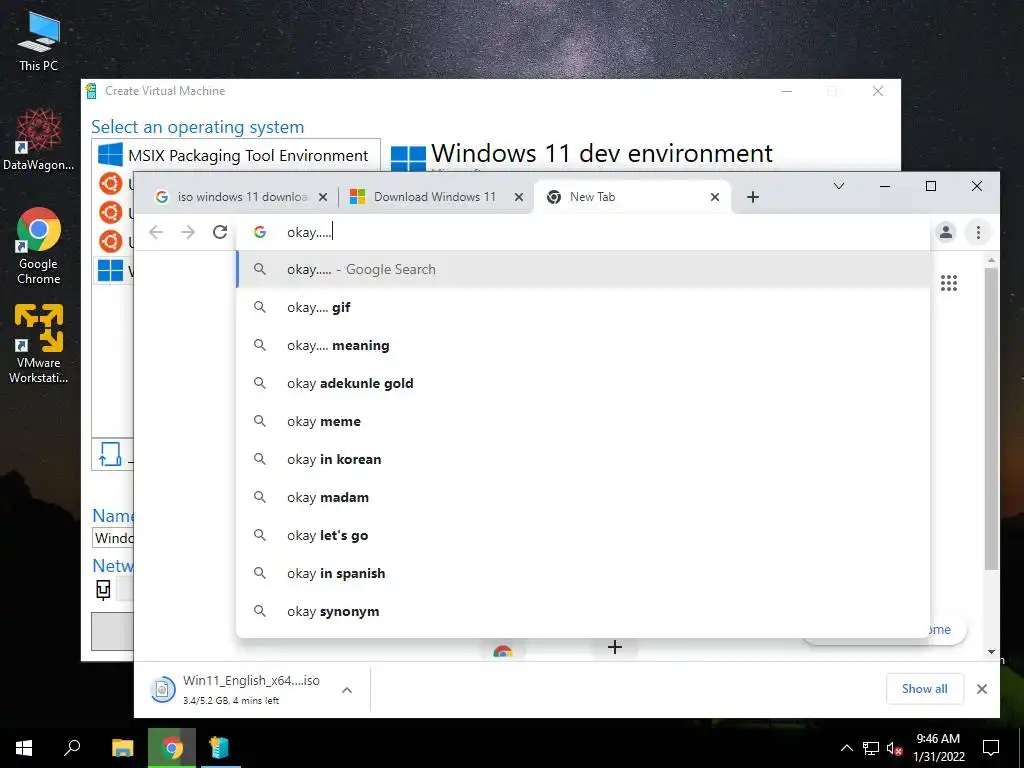Image resolution: width=1024 pixels, height=768 pixels.
Task: Switch to 'Download Windows 11' tab
Action: click(436, 197)
